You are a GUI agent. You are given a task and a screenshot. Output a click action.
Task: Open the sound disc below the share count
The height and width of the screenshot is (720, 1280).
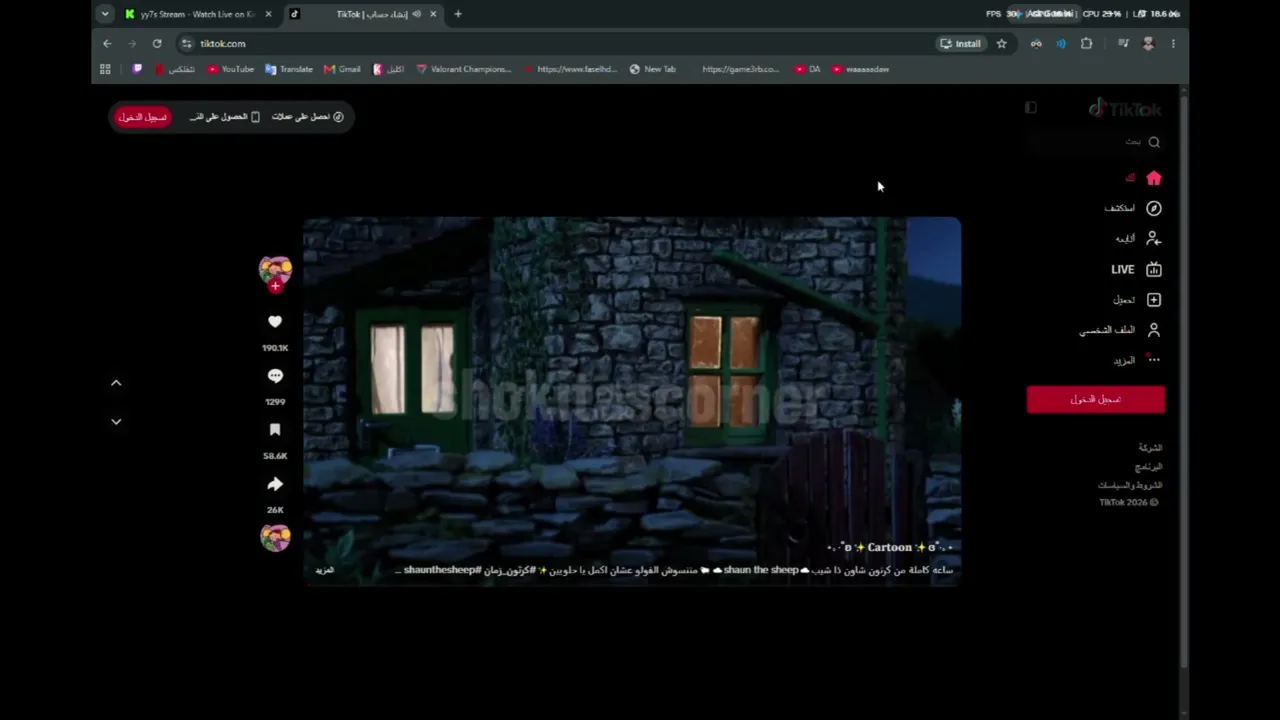coord(275,537)
